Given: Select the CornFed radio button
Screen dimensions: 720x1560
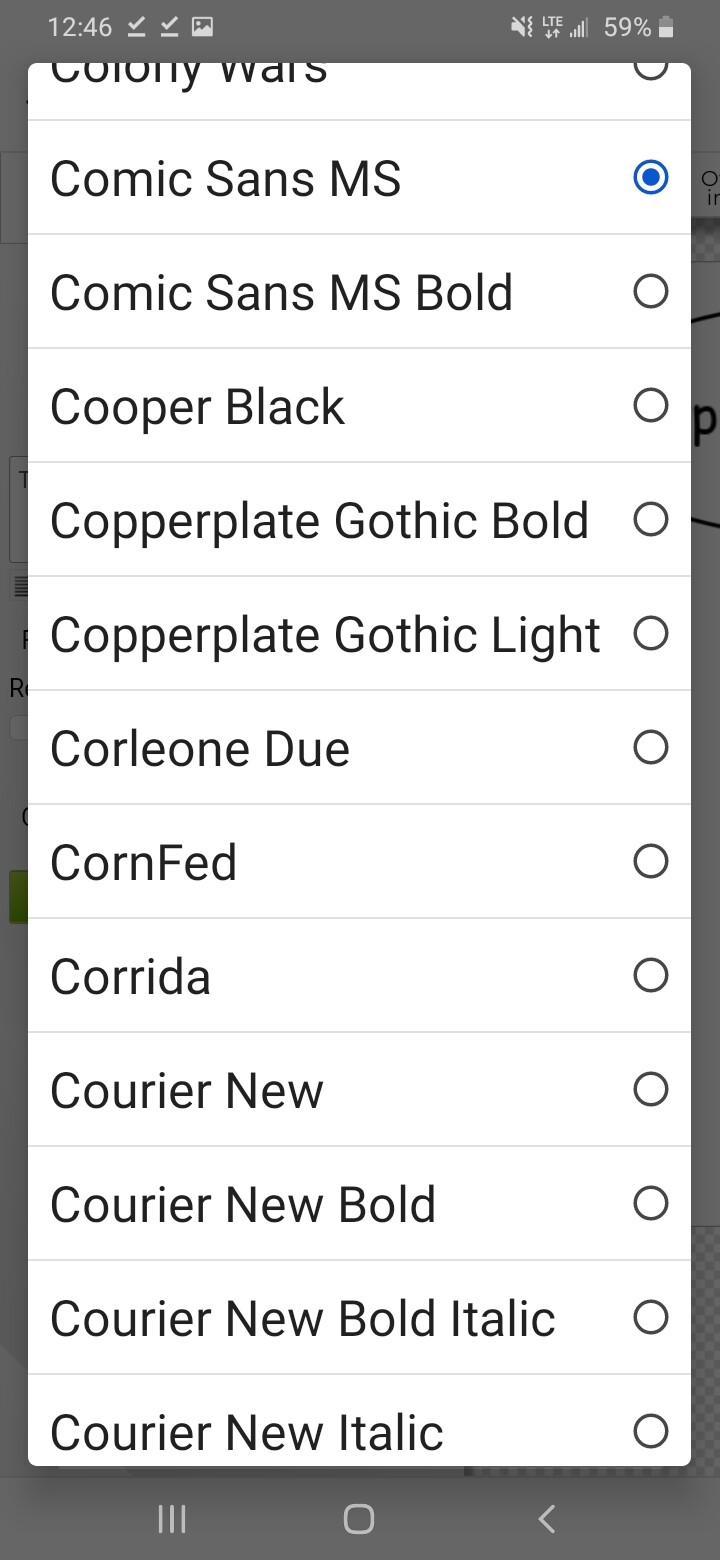Looking at the screenshot, I should click(650, 862).
